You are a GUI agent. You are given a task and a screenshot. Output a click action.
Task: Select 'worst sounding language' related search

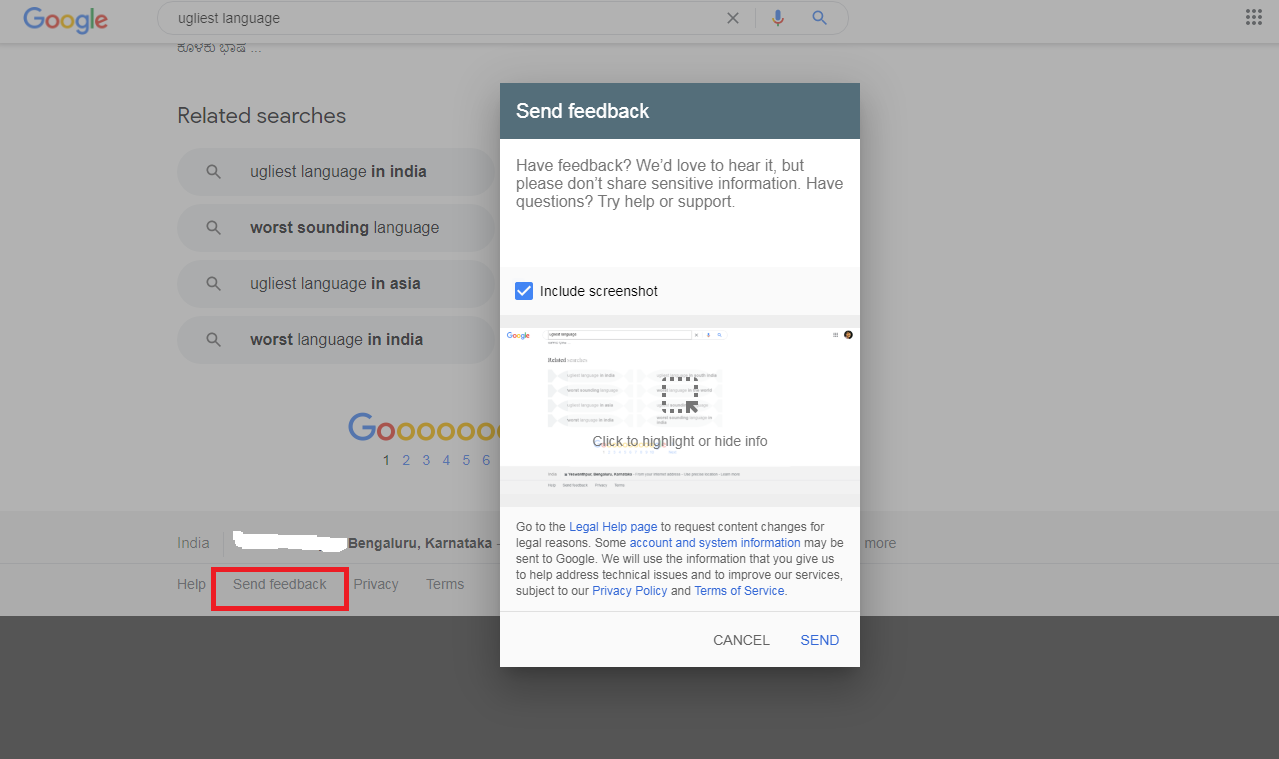(x=338, y=228)
